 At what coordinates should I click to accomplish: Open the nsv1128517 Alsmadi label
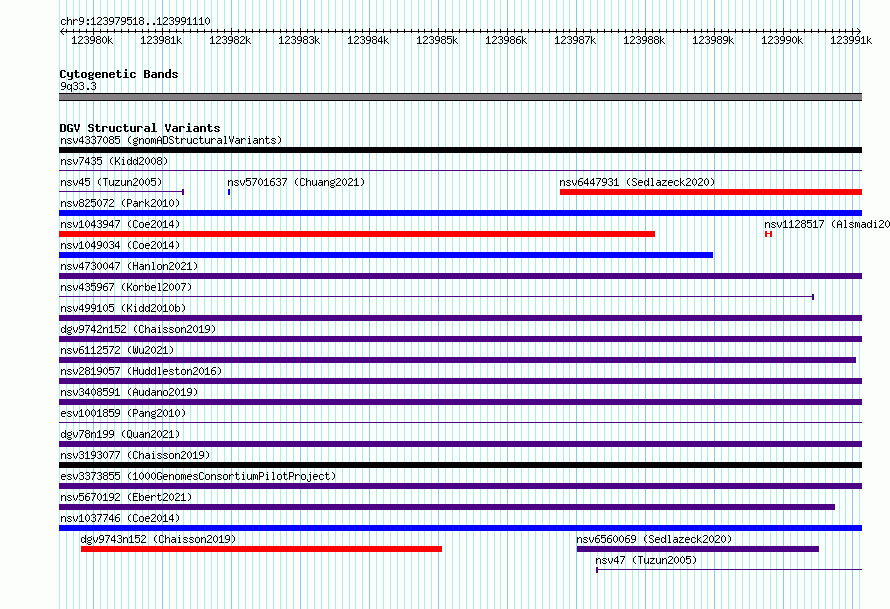coord(827,224)
